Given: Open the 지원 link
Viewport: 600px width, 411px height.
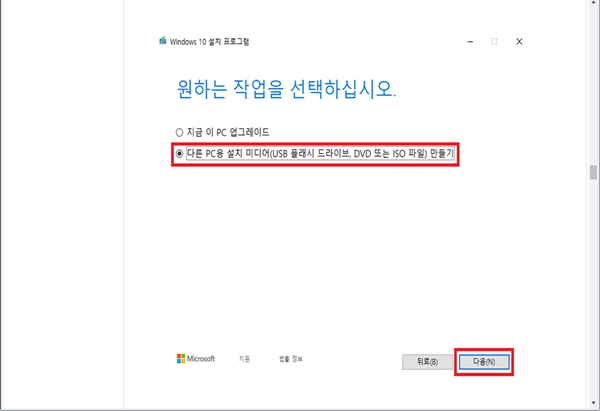Looking at the screenshot, I should click(x=244, y=359).
